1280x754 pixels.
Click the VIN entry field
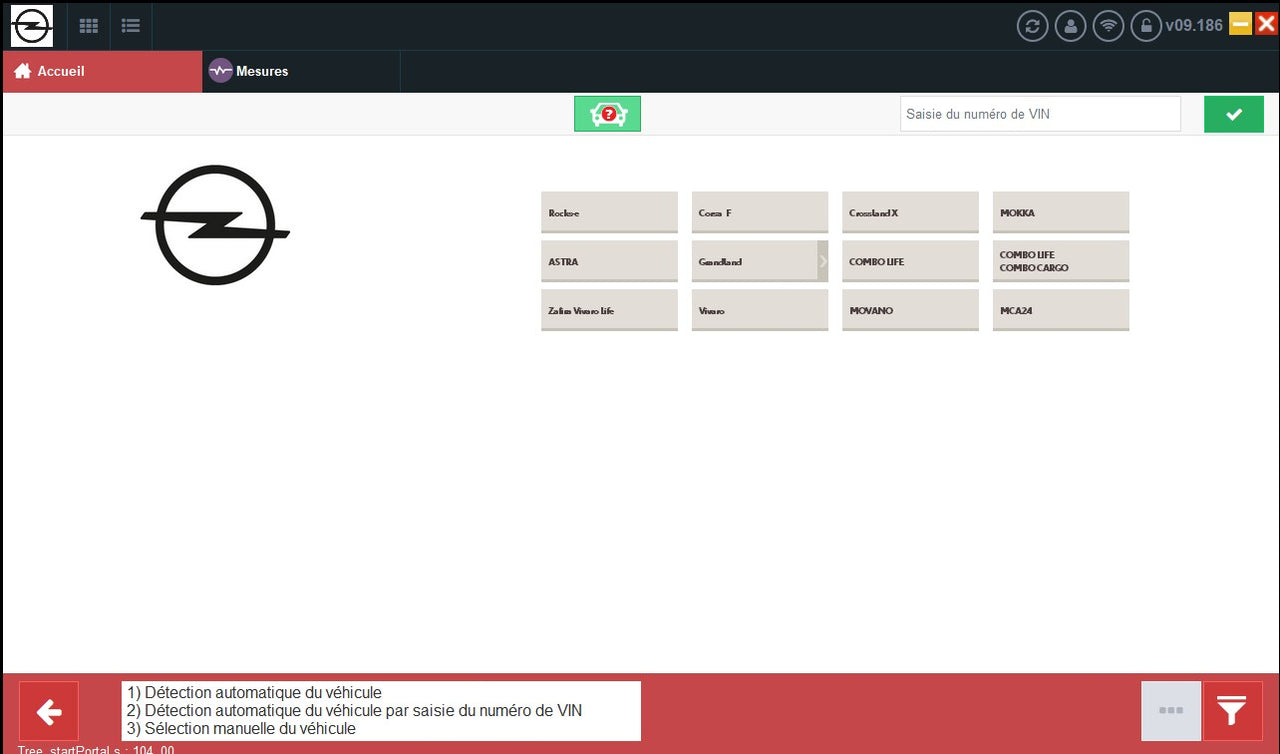1040,113
